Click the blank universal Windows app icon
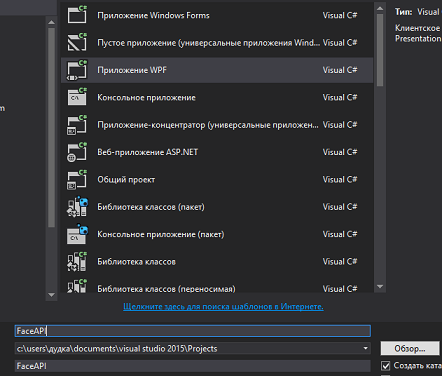442x376 pixels. [77, 42]
